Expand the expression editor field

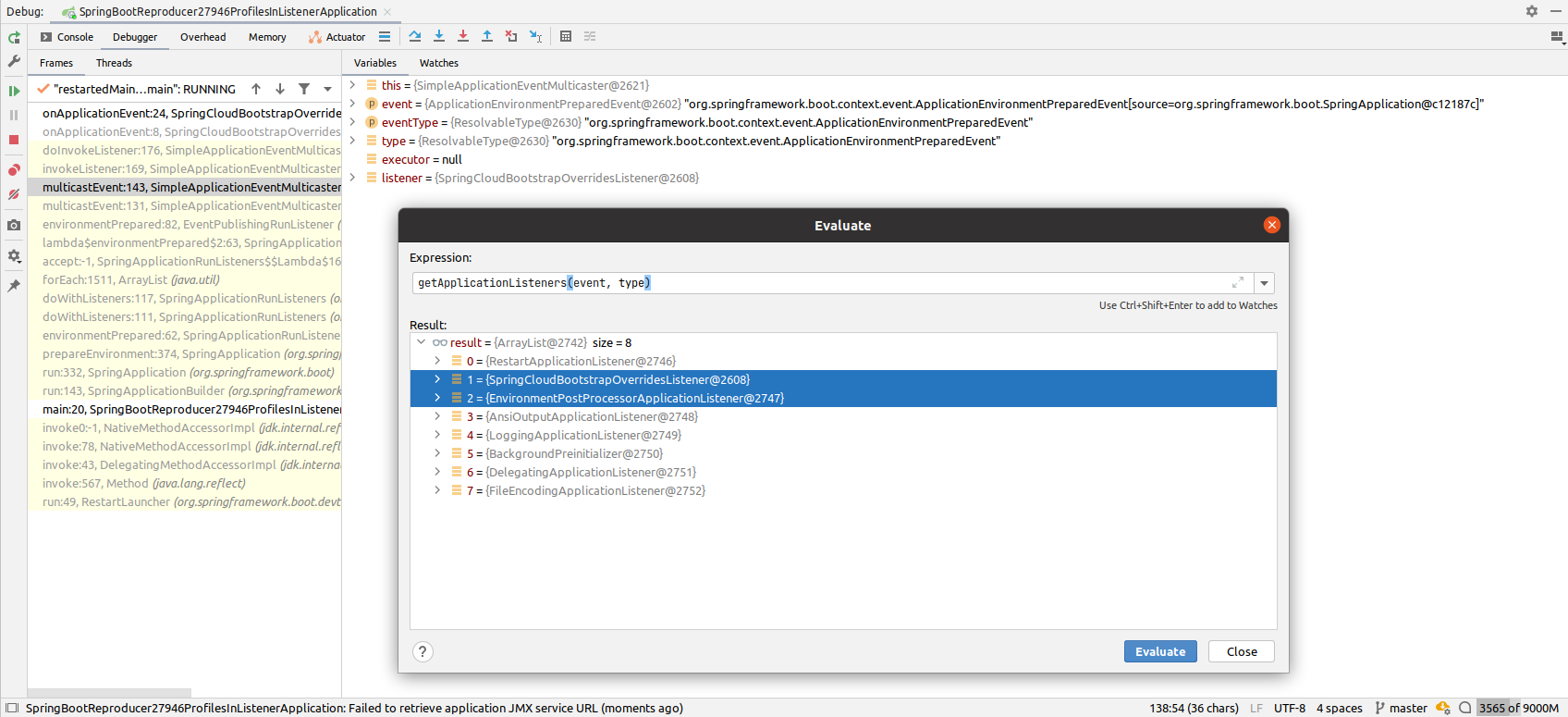pyautogui.click(x=1238, y=283)
